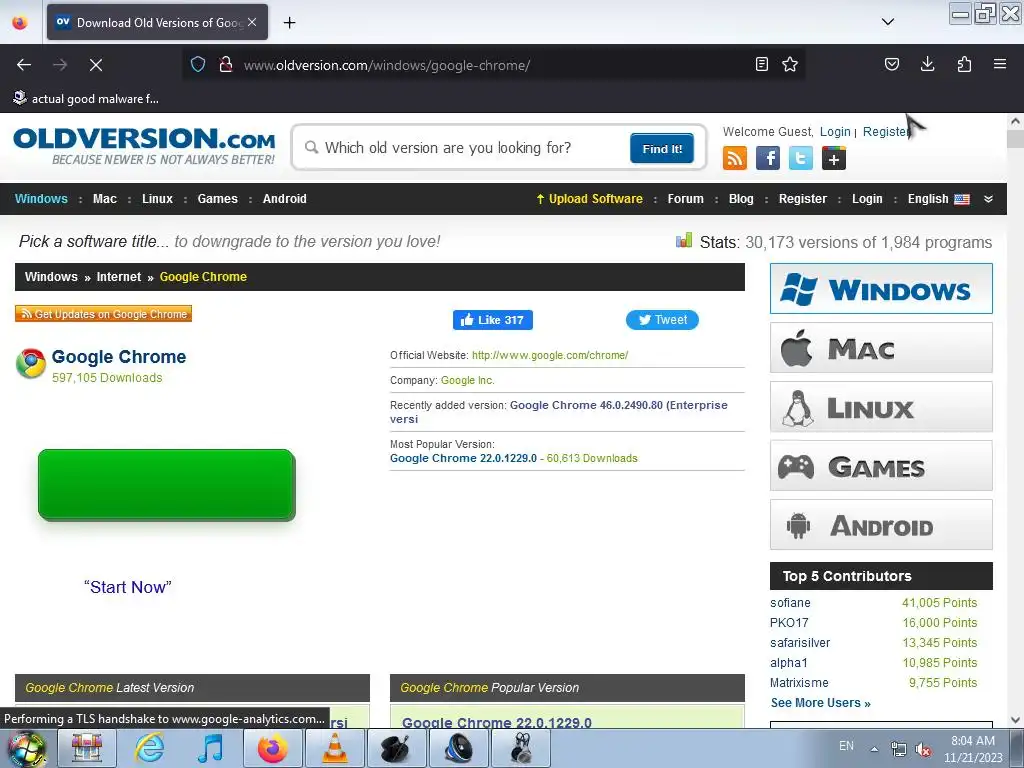Click the muted volume tray icon
Viewport: 1024px width, 768px height.
923,749
